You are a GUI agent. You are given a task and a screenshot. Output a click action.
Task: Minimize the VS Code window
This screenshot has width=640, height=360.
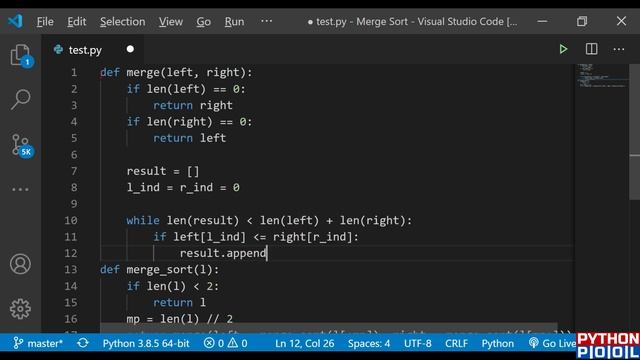tap(542, 21)
